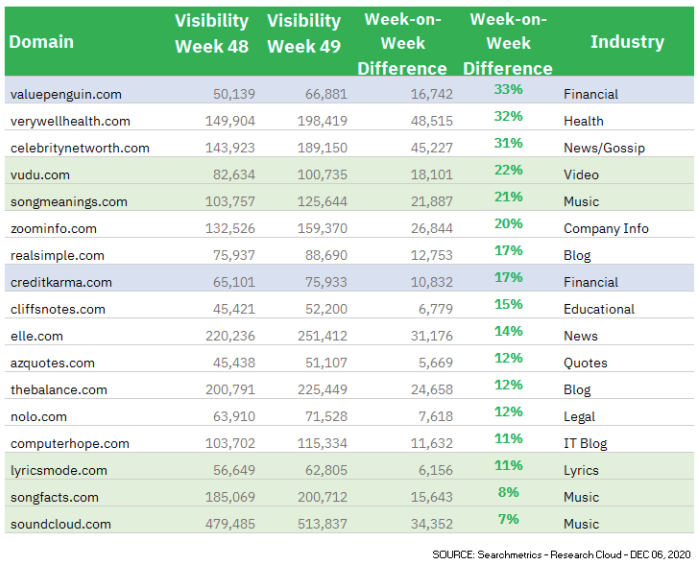Select the creditkarma.com domain cell

(x=61, y=282)
